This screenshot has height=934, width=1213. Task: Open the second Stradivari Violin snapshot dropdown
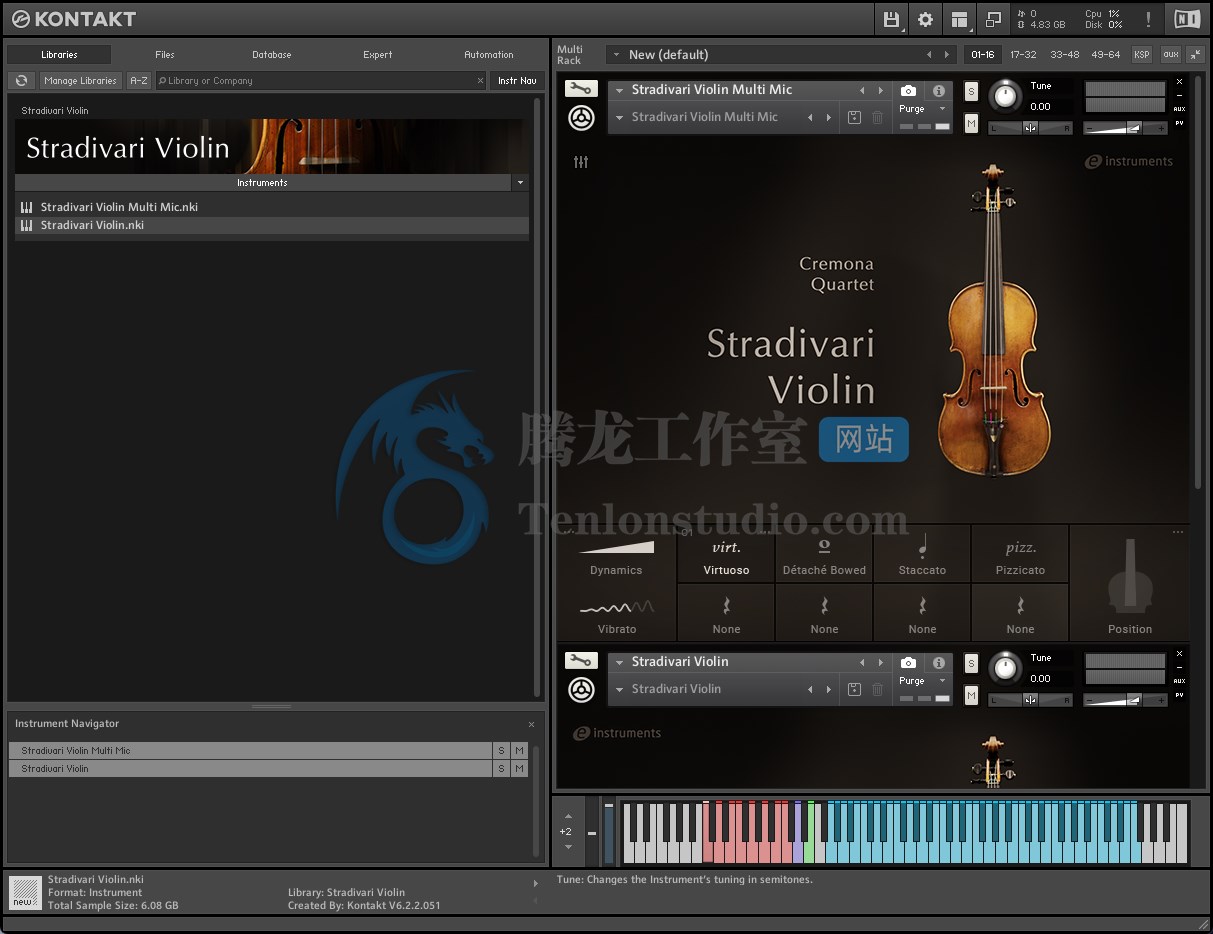tap(620, 689)
